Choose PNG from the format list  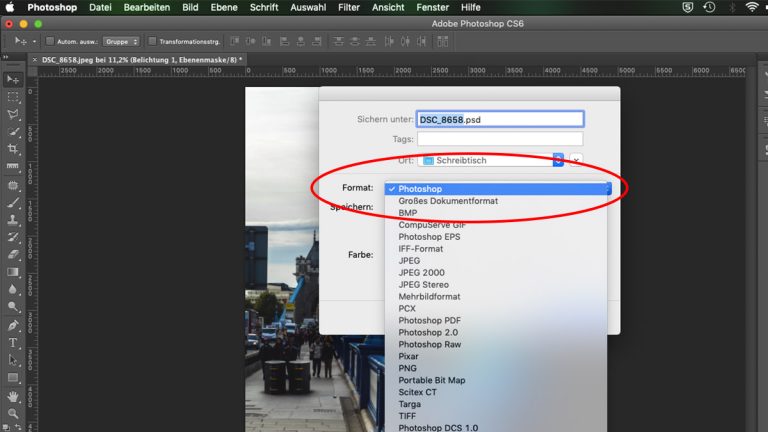coord(408,368)
